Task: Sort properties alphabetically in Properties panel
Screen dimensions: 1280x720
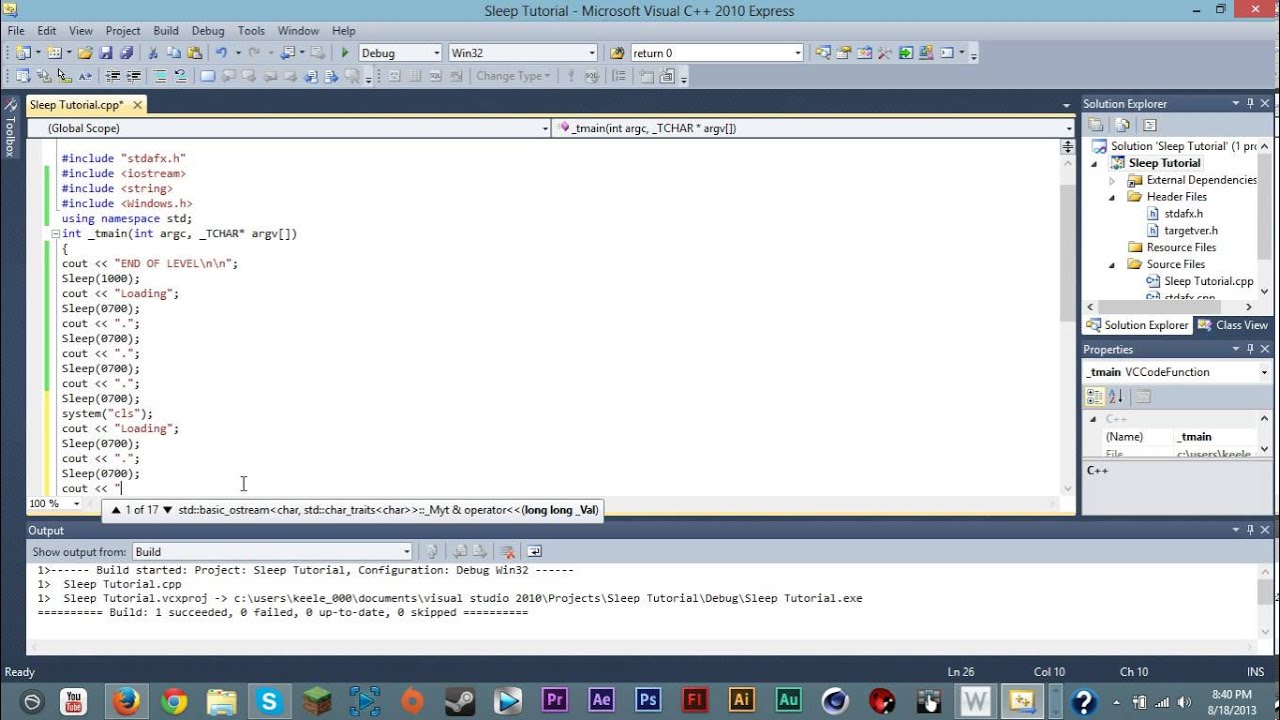Action: tap(1115, 397)
